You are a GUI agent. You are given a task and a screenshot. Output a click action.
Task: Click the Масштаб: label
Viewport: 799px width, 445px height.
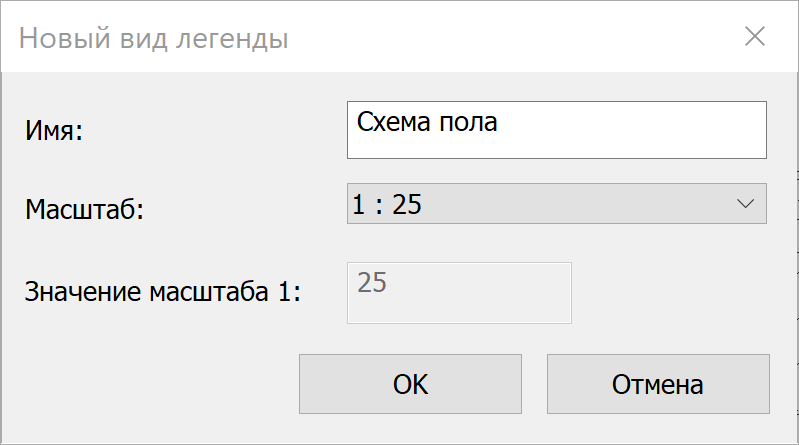[x=85, y=209]
